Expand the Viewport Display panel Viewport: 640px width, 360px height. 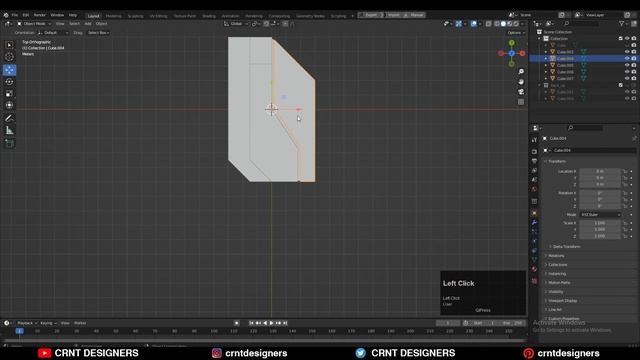pos(562,300)
